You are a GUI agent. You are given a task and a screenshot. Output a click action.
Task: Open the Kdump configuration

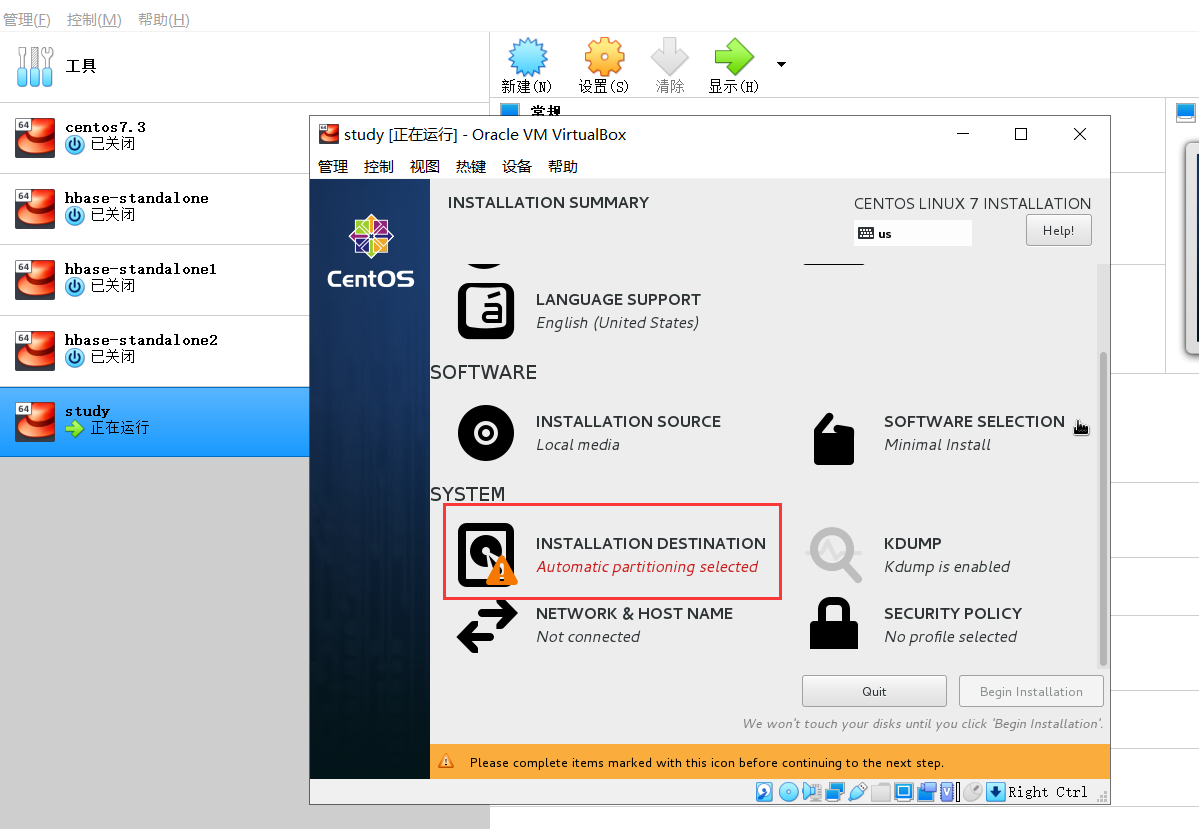(912, 552)
